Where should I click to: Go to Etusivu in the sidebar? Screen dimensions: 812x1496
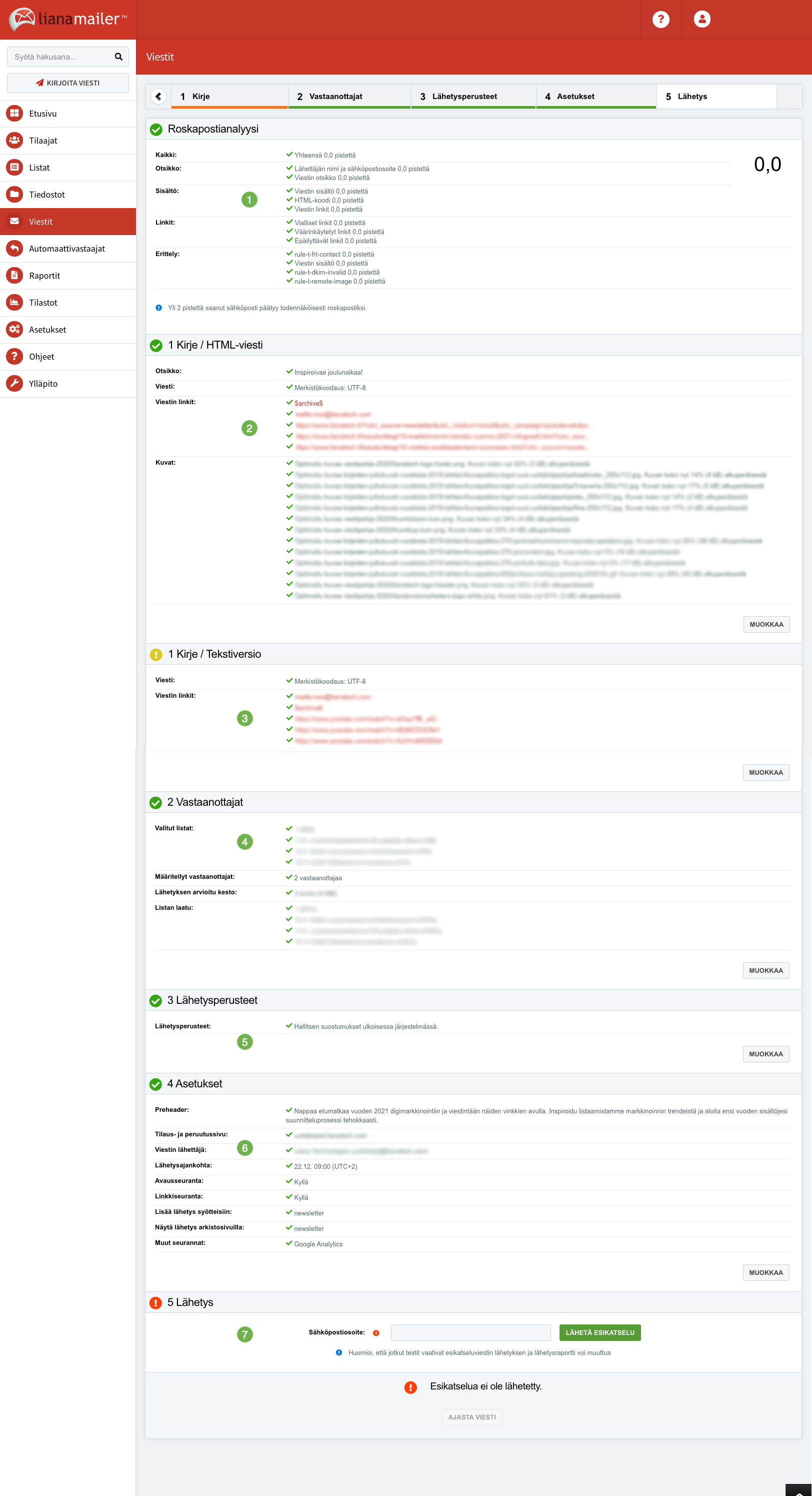coord(68,113)
